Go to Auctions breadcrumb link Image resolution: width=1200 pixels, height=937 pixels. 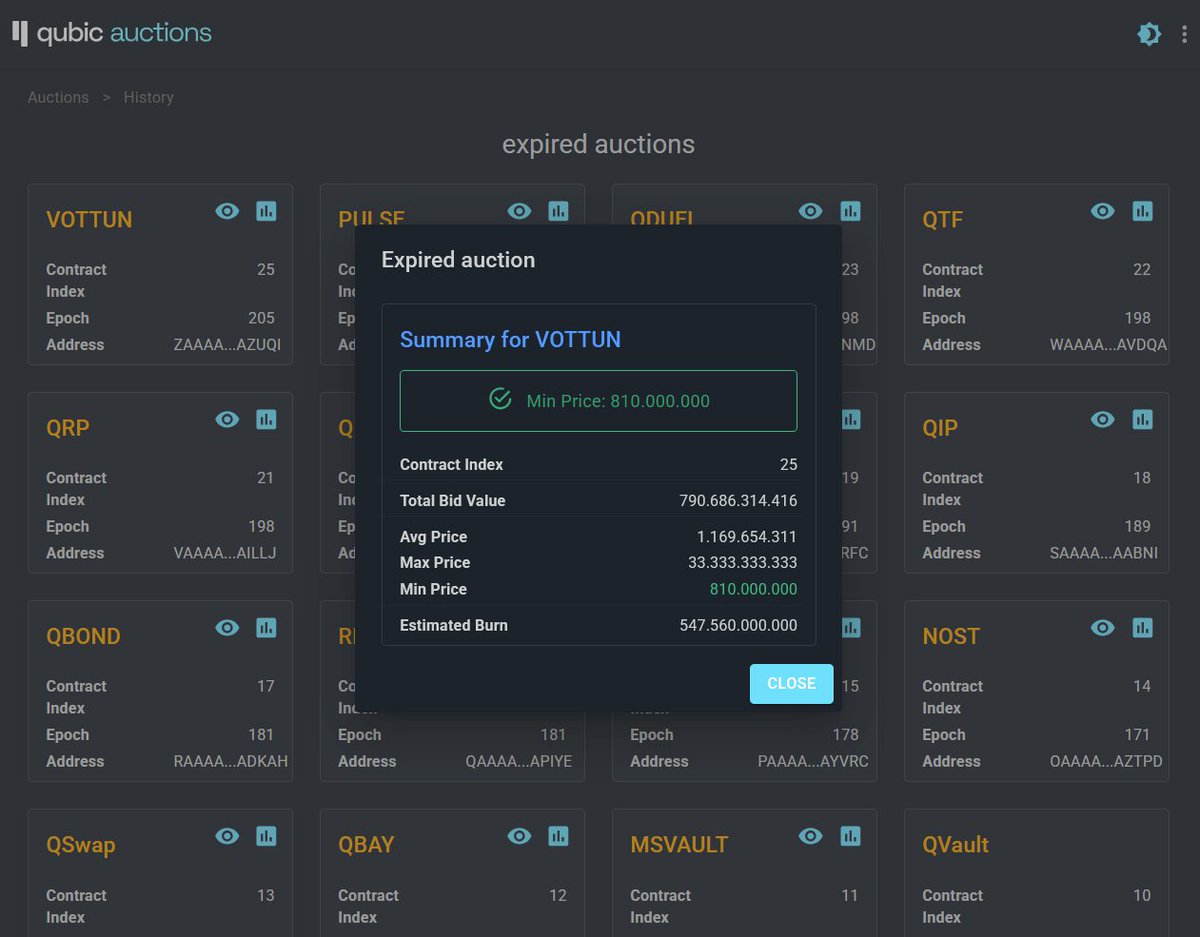pos(58,97)
